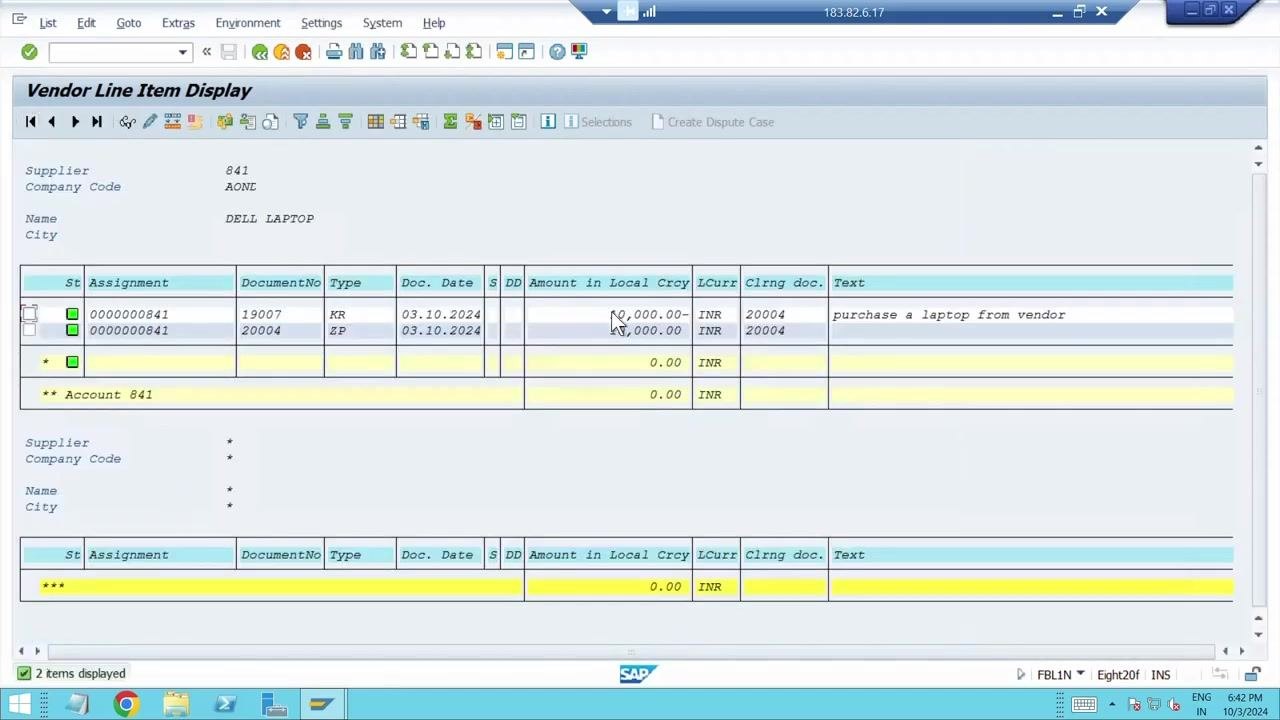Show hidden Windows system tray icons
Screen dimensions: 1280x720
pyautogui.click(x=1112, y=704)
